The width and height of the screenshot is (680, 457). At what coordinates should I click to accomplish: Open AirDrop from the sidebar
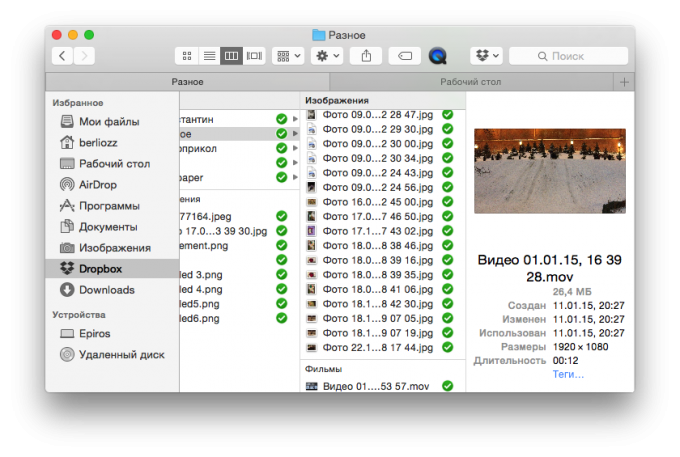pyautogui.click(x=98, y=184)
